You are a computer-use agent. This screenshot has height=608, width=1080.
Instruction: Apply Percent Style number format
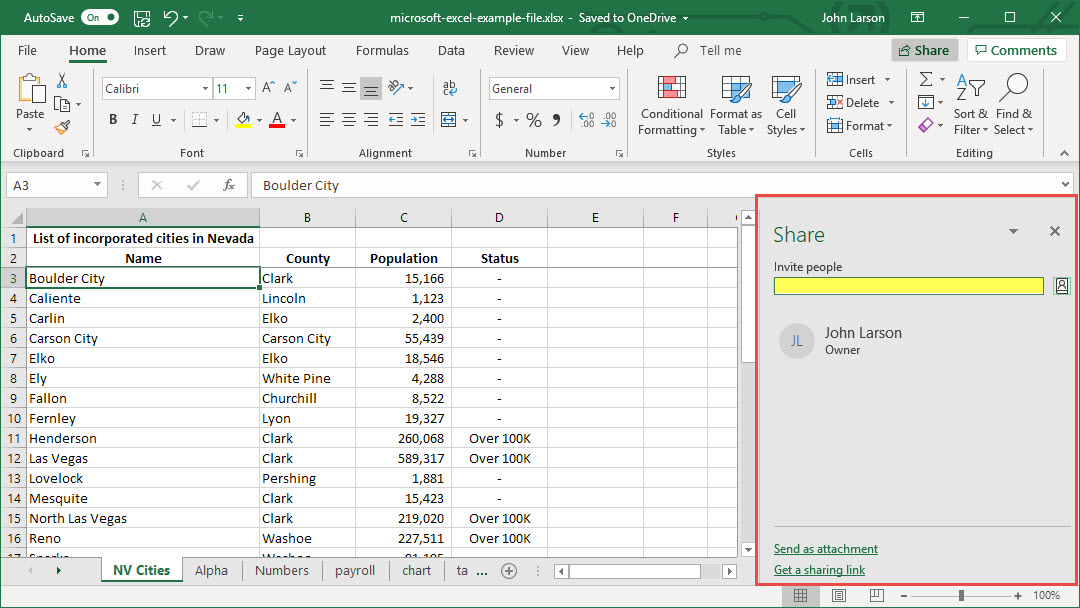click(x=534, y=120)
